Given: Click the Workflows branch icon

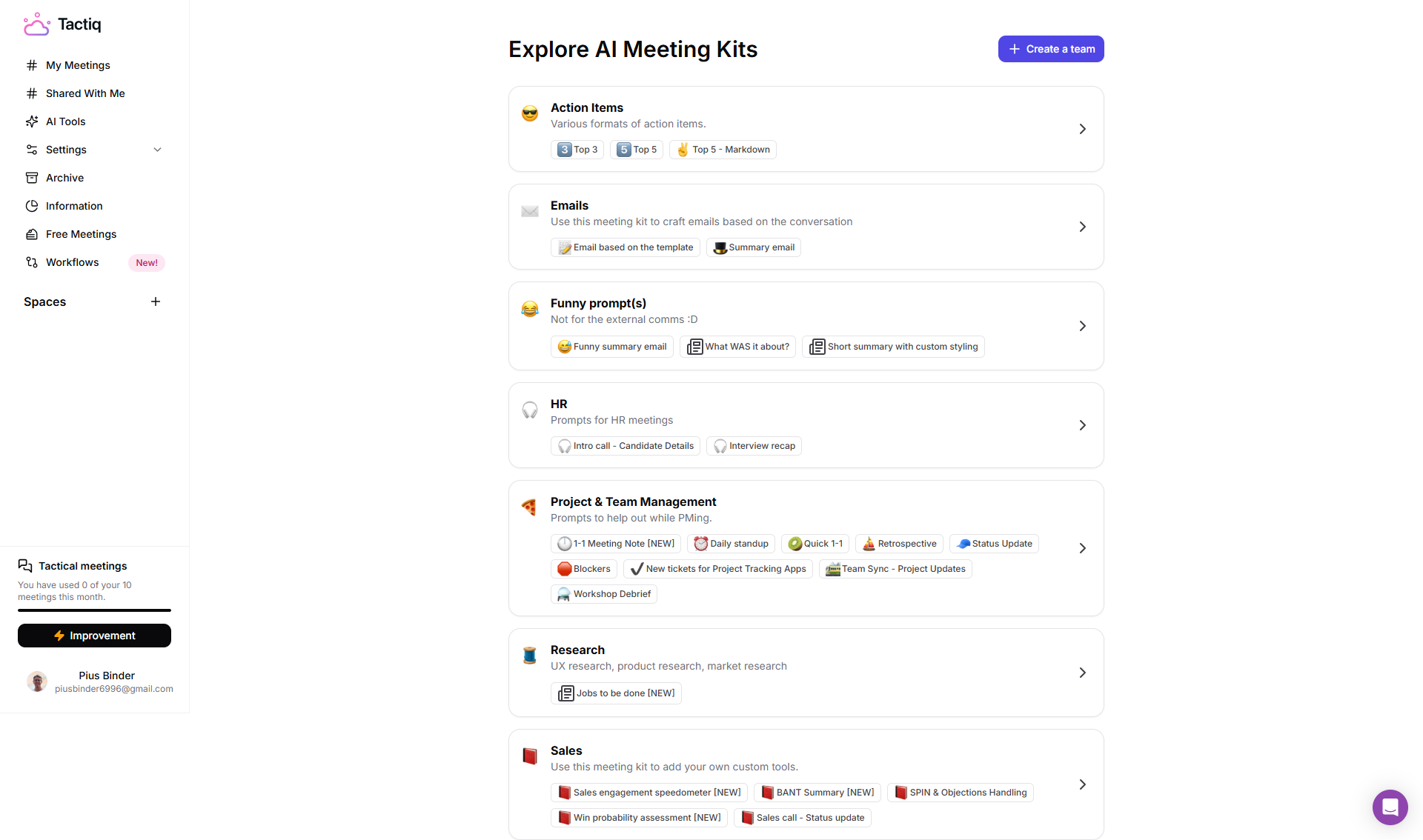Looking at the screenshot, I should click(x=32, y=262).
